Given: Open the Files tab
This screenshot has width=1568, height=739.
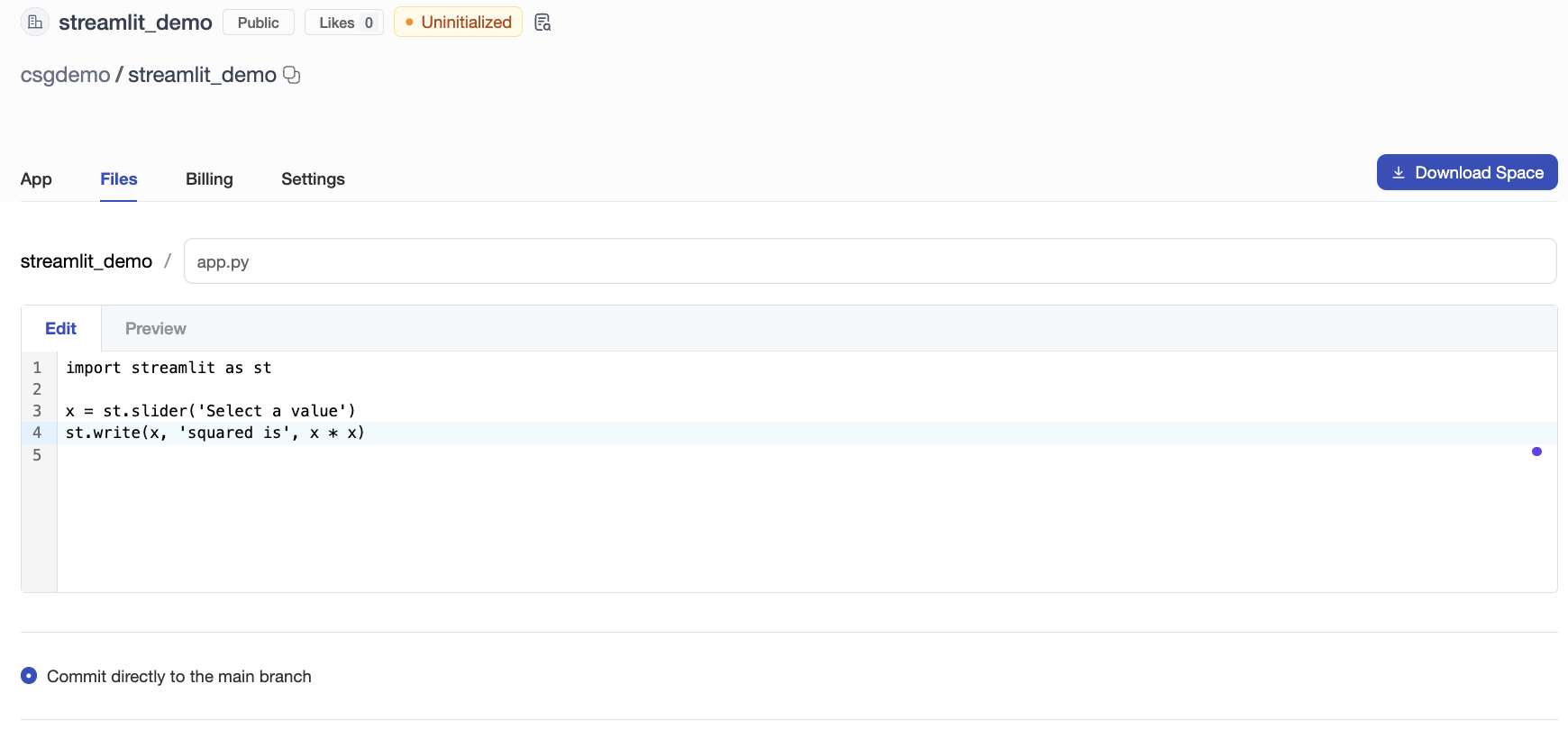Looking at the screenshot, I should 118,179.
